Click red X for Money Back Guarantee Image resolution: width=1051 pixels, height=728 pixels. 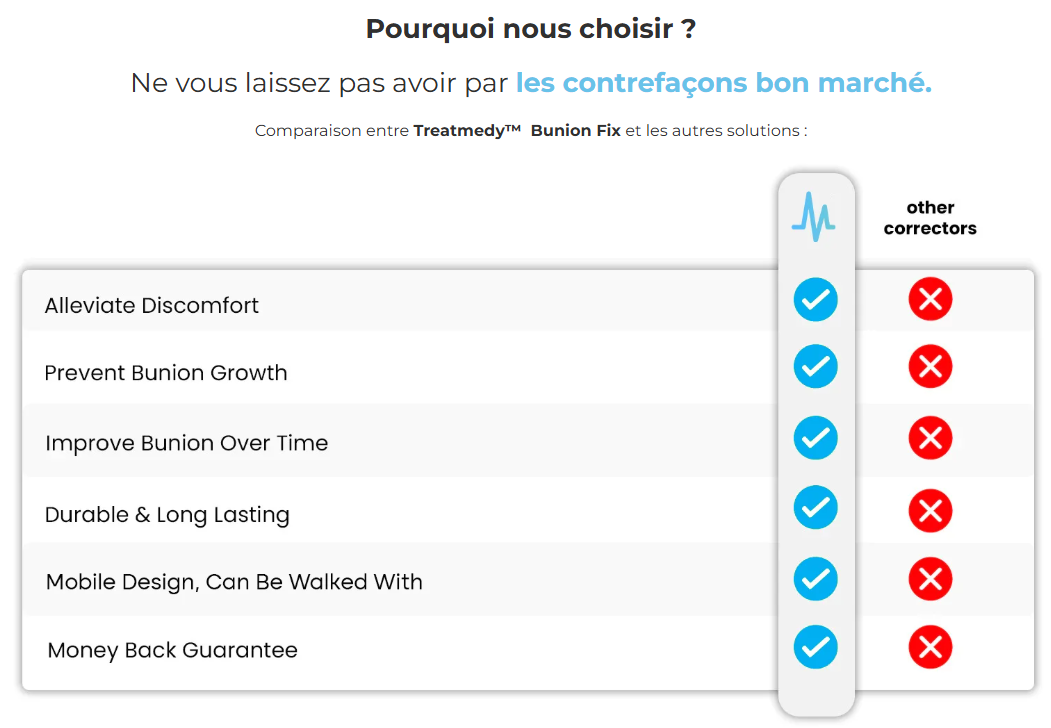930,648
